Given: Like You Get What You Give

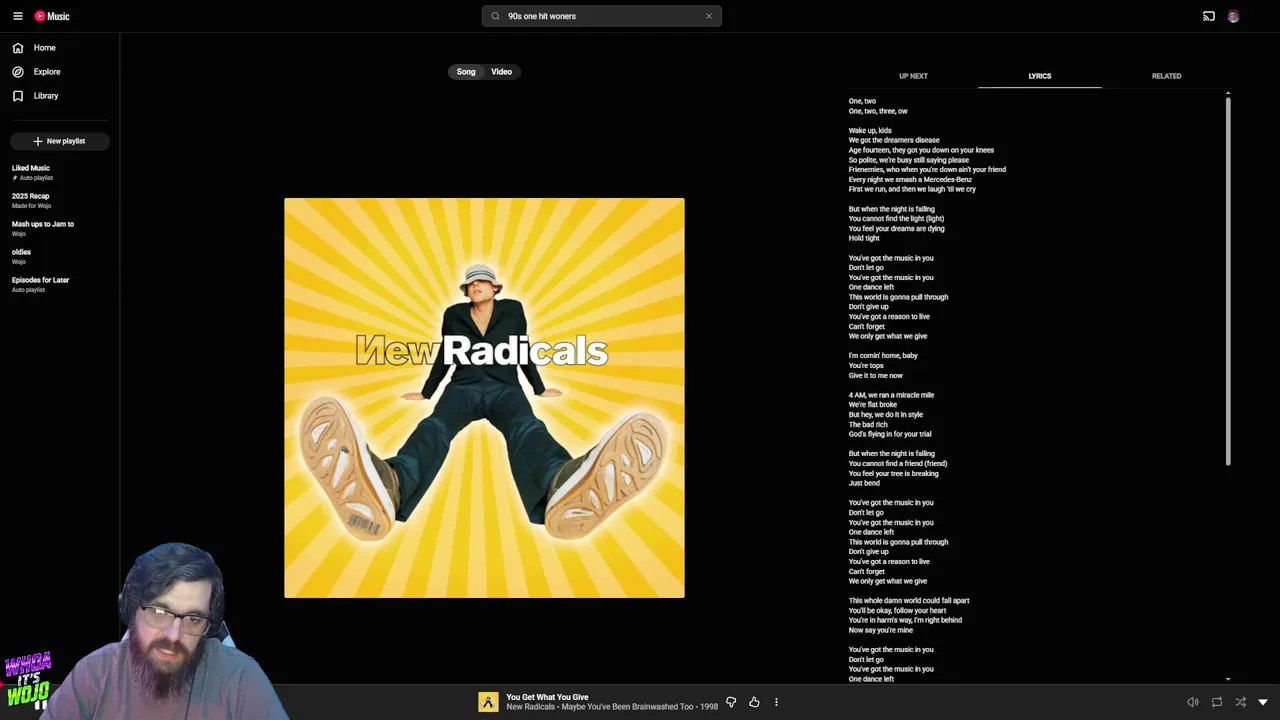Looking at the screenshot, I should pyautogui.click(x=754, y=702).
